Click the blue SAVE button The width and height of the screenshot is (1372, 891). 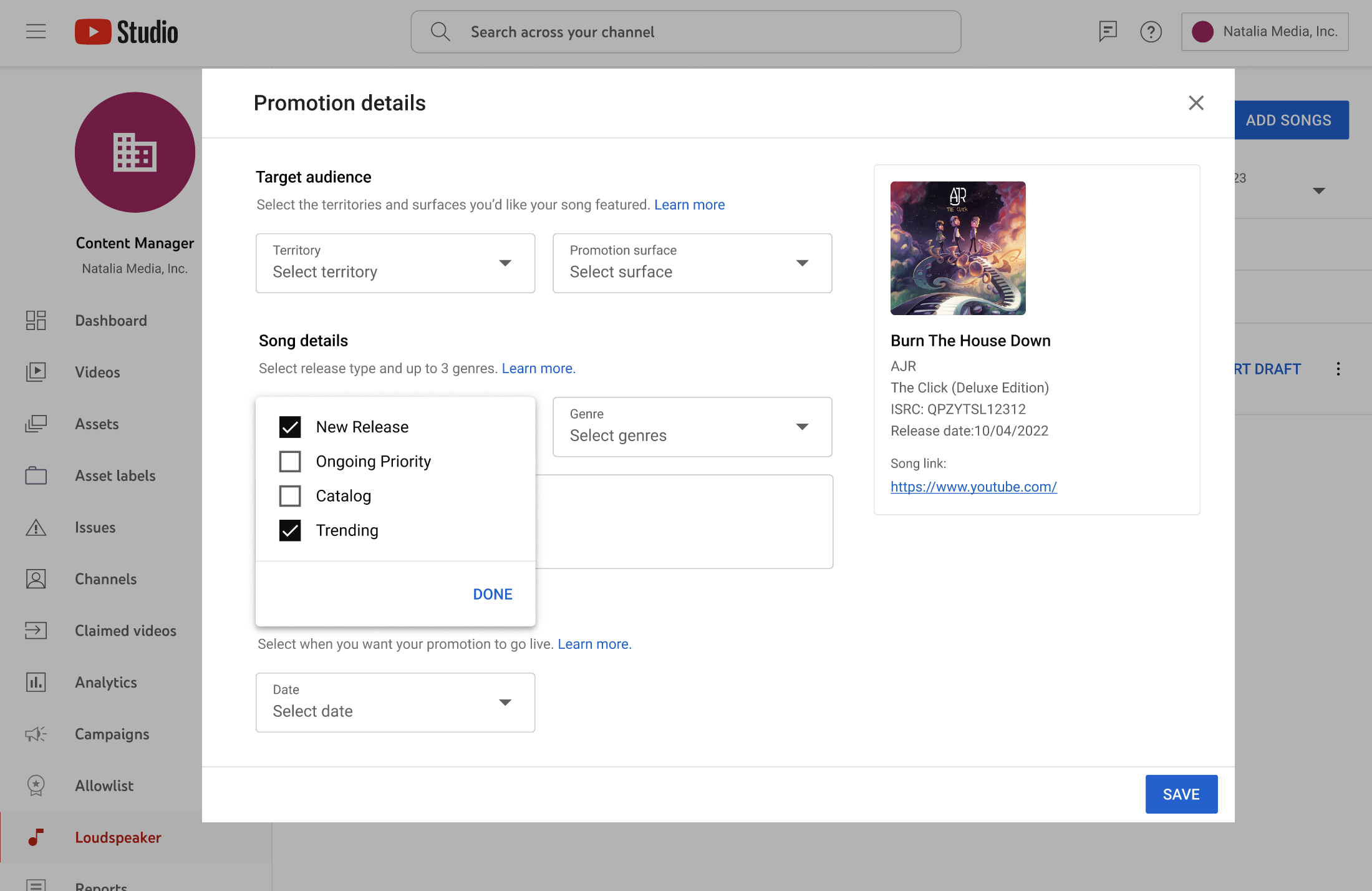click(1181, 794)
